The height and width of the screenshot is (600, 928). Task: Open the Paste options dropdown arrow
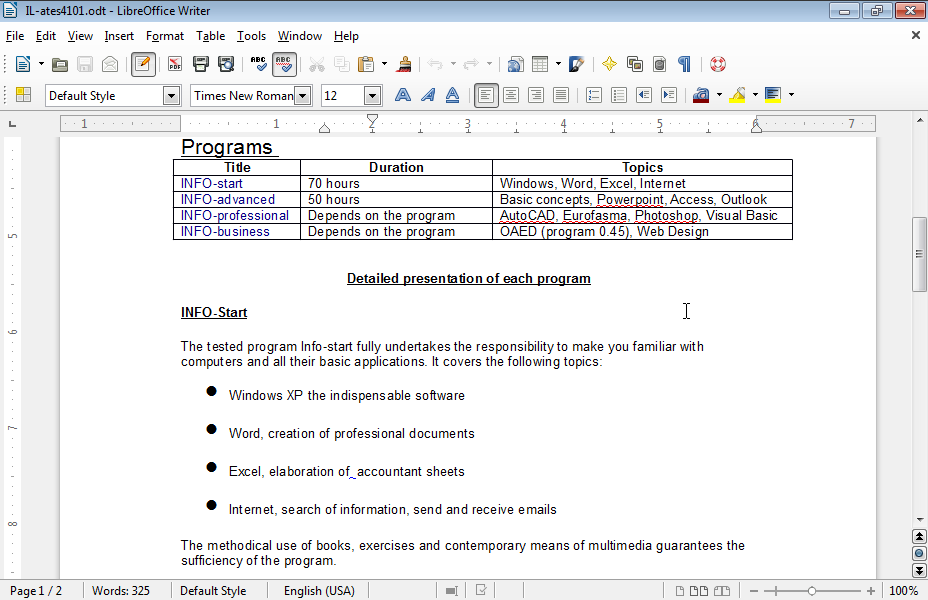384,64
